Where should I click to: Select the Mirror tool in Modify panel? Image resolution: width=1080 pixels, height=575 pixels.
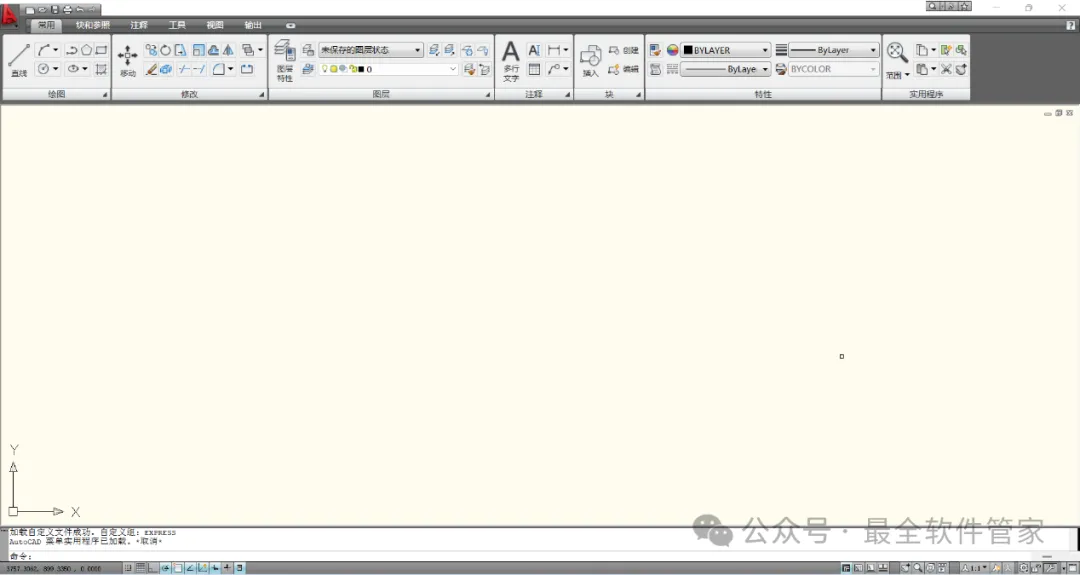click(228, 50)
